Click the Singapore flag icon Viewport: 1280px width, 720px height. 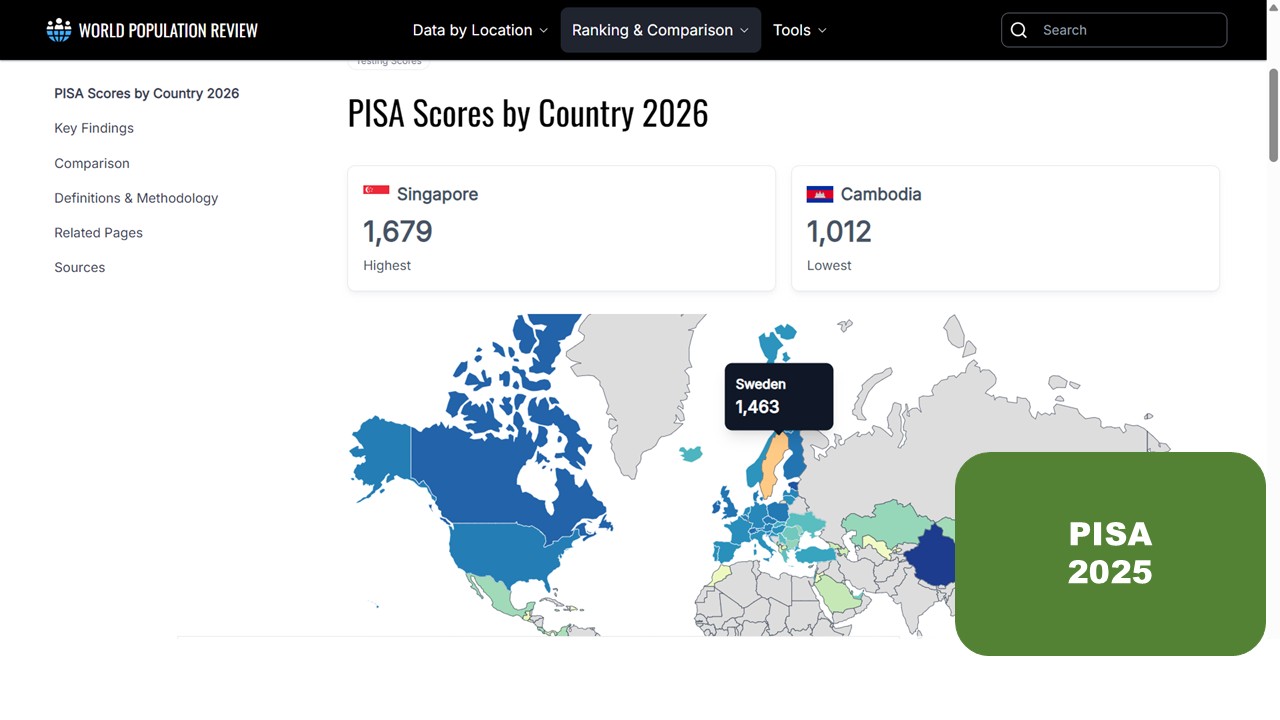pos(376,194)
